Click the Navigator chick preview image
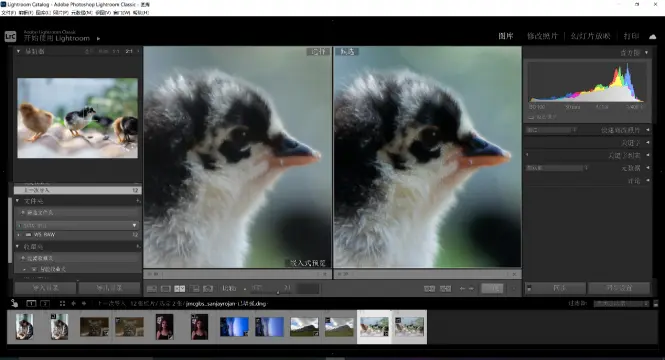Screen dimensions: 665x360 [x=78, y=118]
